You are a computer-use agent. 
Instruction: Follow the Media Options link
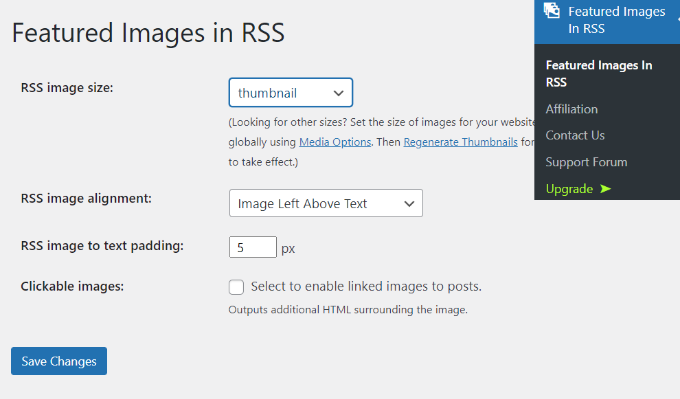tap(335, 142)
